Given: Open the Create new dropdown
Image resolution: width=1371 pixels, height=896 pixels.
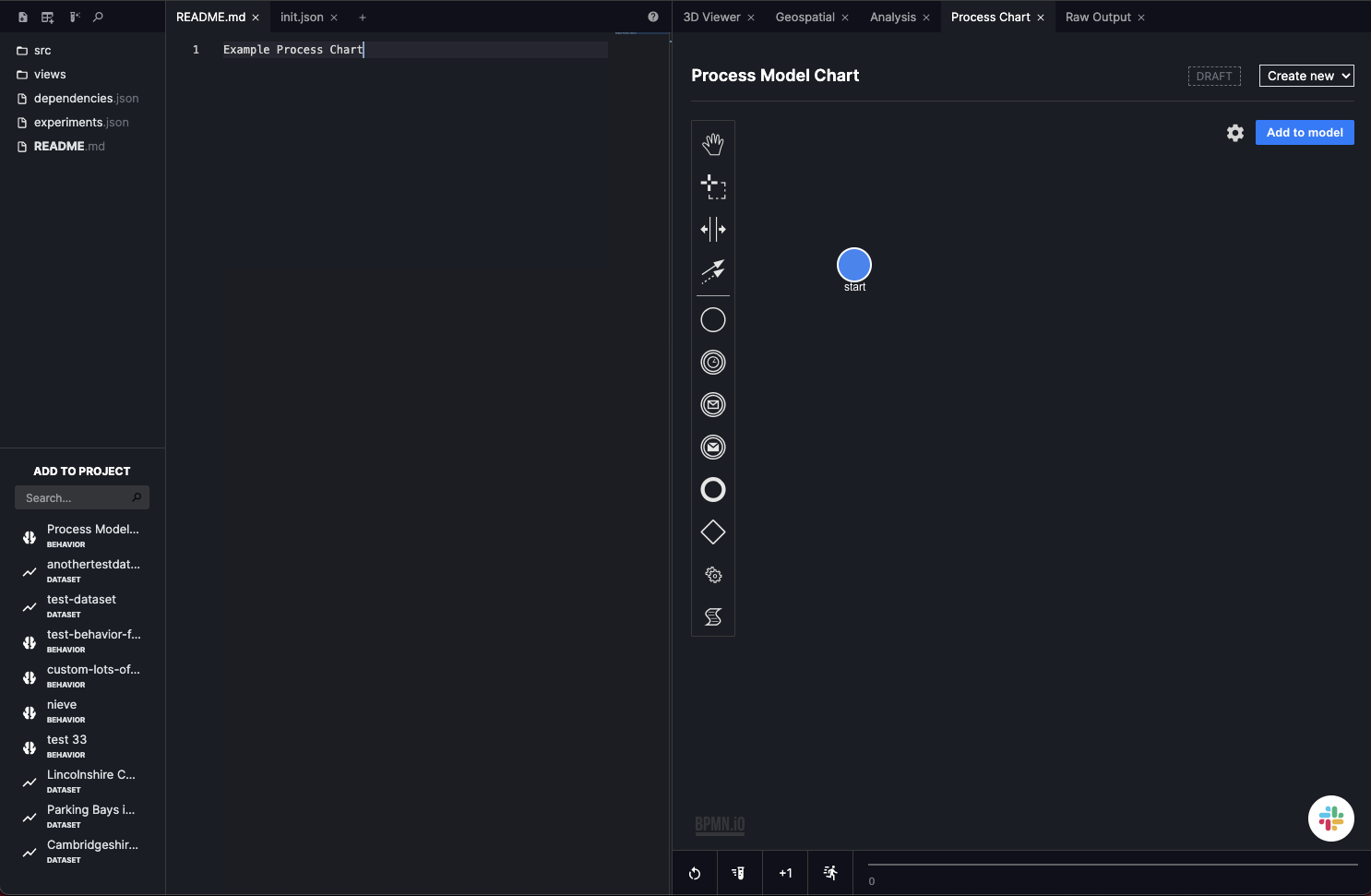Looking at the screenshot, I should (x=1305, y=76).
